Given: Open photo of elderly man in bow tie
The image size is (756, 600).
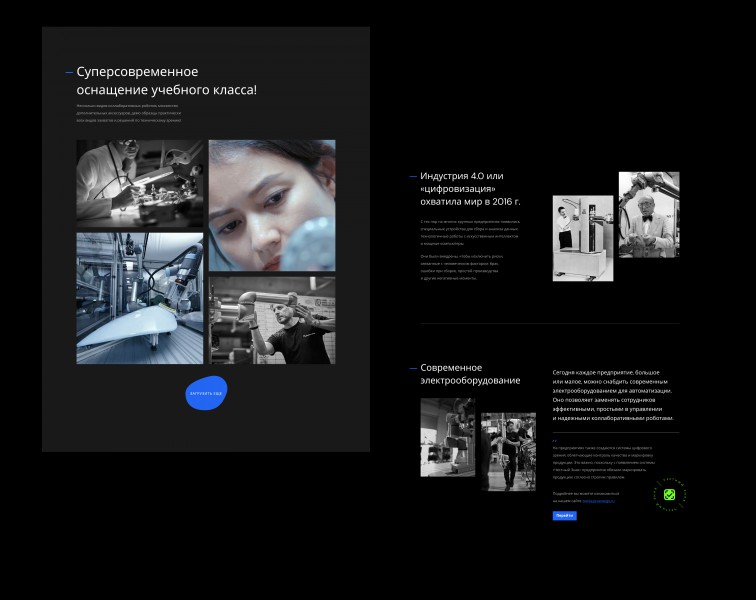Looking at the screenshot, I should pyautogui.click(x=649, y=215).
